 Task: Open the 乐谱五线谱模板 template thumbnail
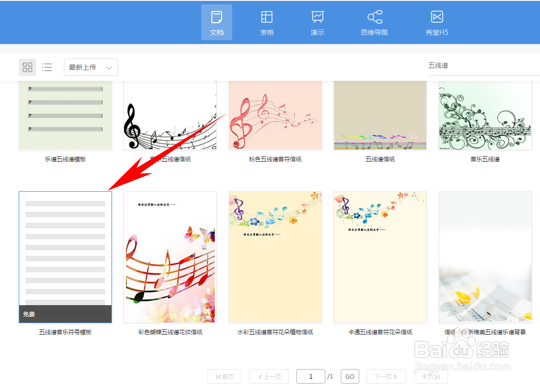(x=65, y=115)
